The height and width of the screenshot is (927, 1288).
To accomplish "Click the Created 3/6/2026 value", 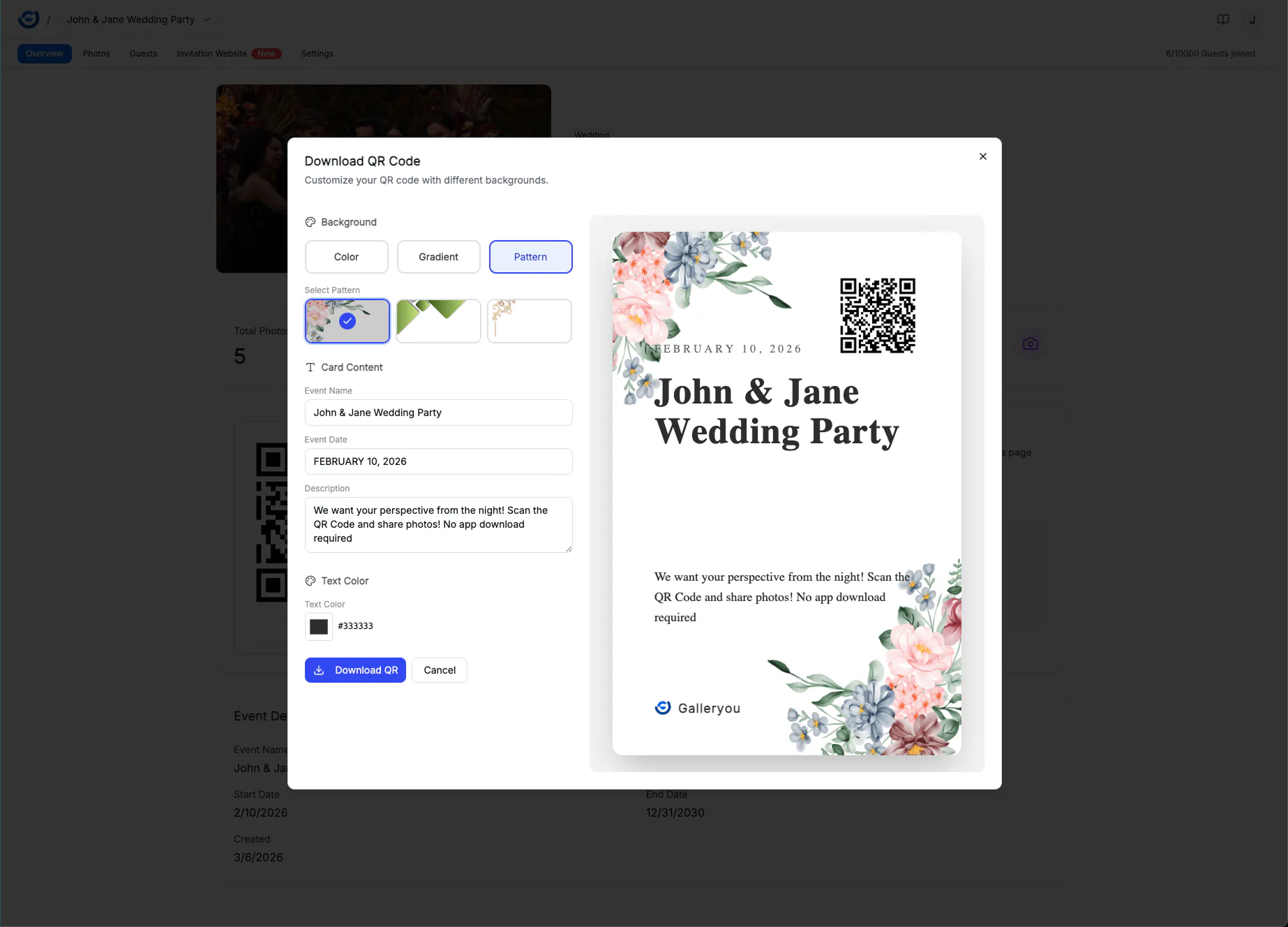I will 258,857.
